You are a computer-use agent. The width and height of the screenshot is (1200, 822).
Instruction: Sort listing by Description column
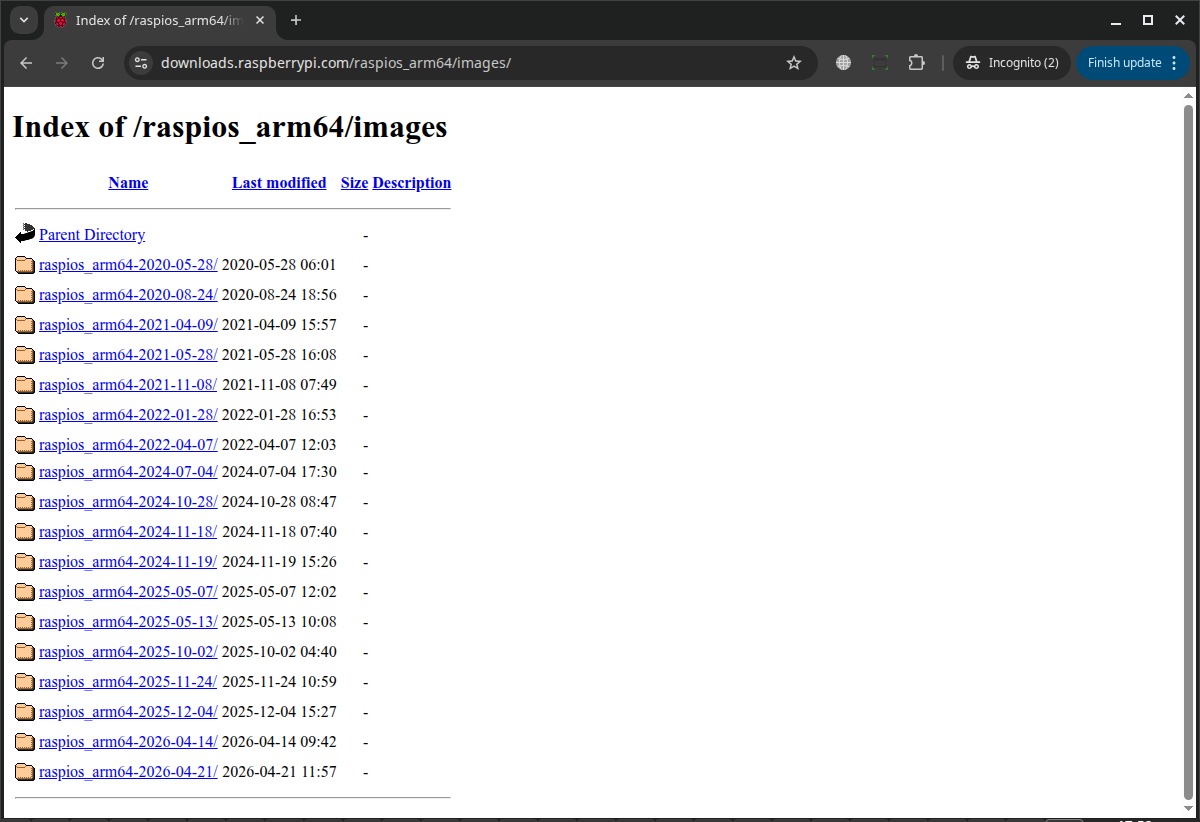point(412,183)
